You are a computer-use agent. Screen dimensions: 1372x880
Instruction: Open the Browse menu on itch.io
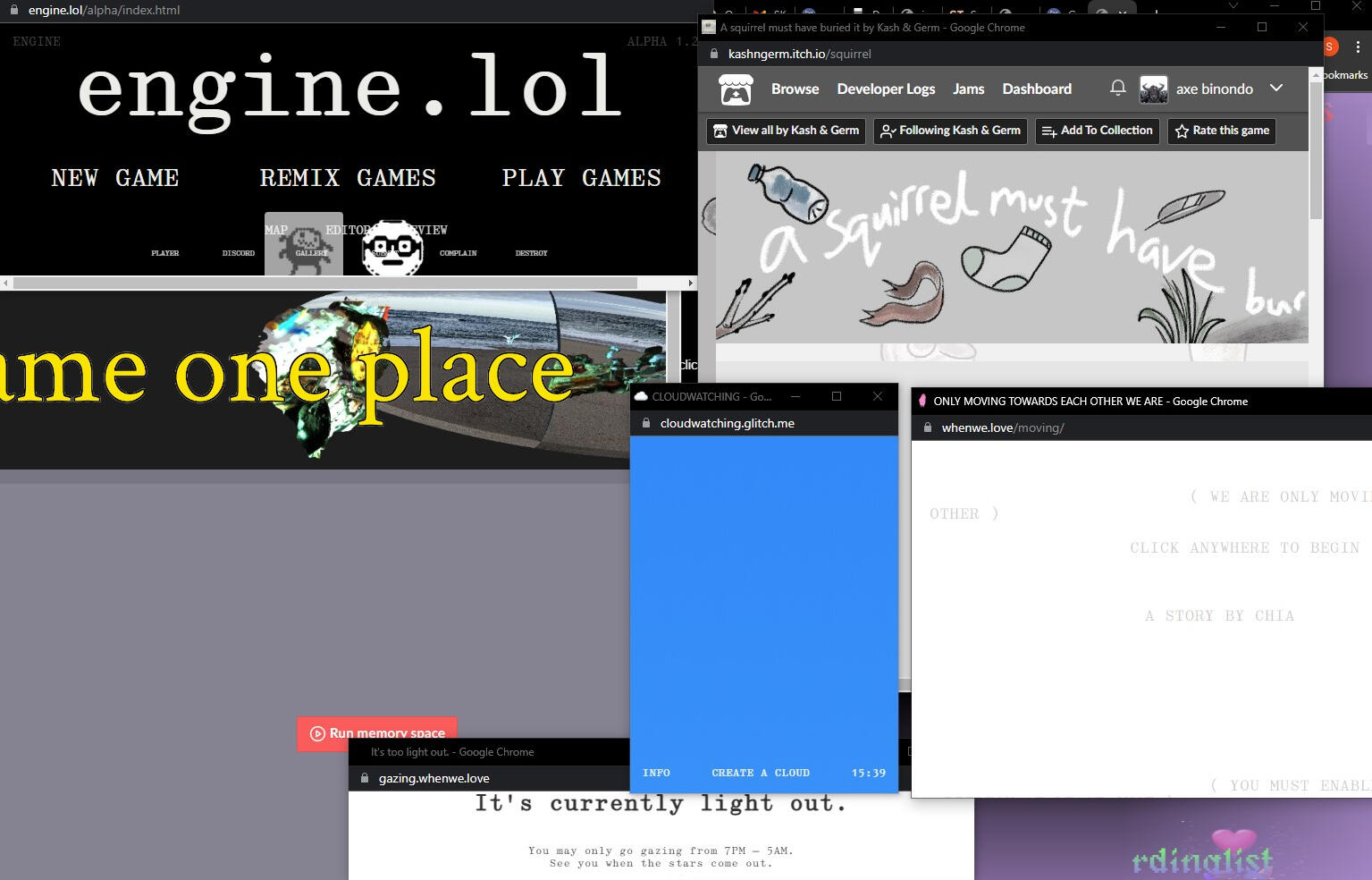(795, 89)
